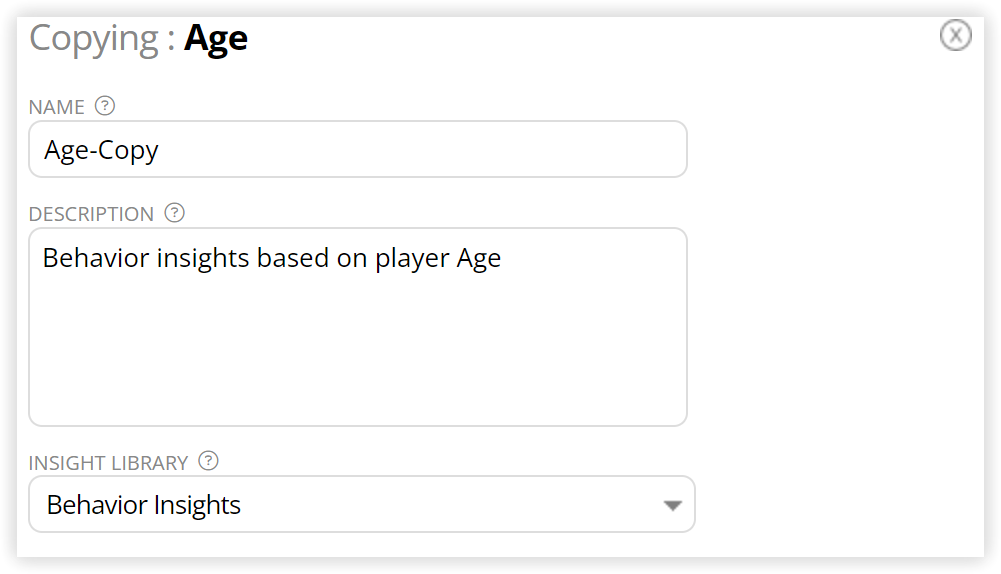Open the Behavior Insights combo box
The image size is (1001, 574).
click(361, 504)
